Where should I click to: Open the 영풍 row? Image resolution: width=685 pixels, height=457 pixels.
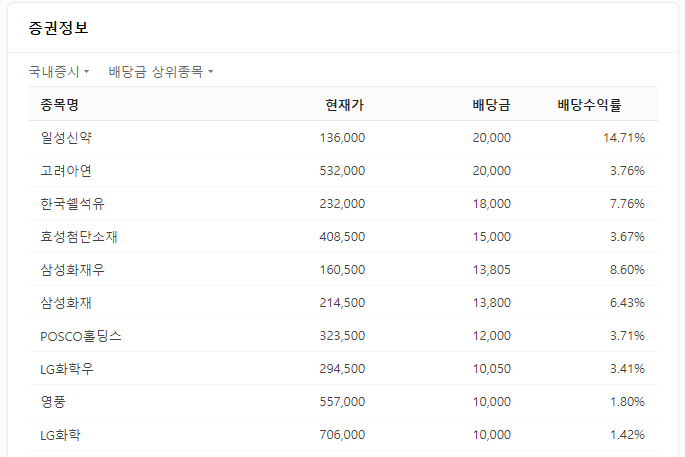343,402
